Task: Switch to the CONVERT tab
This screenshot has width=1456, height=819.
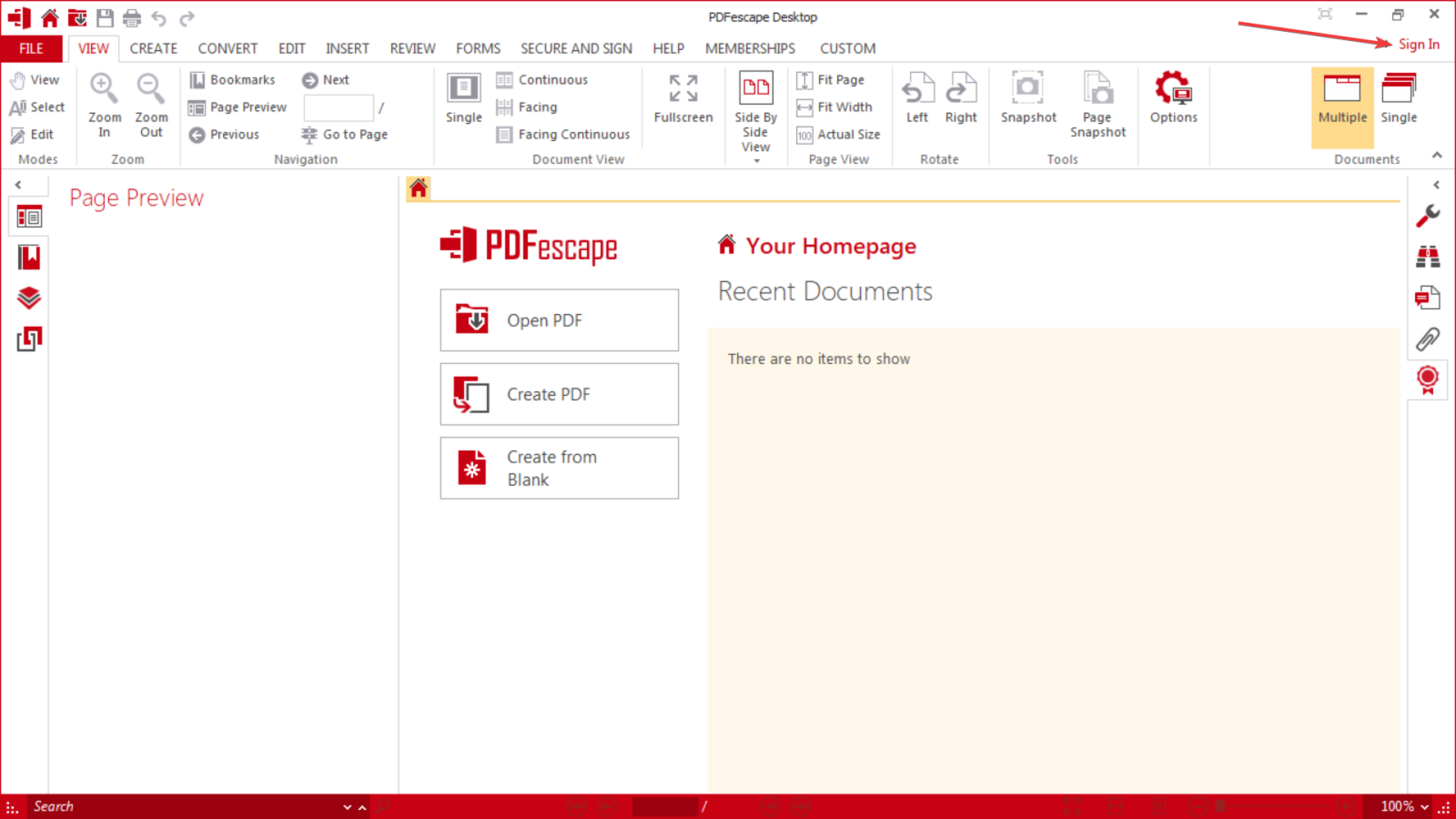Action: point(227,48)
